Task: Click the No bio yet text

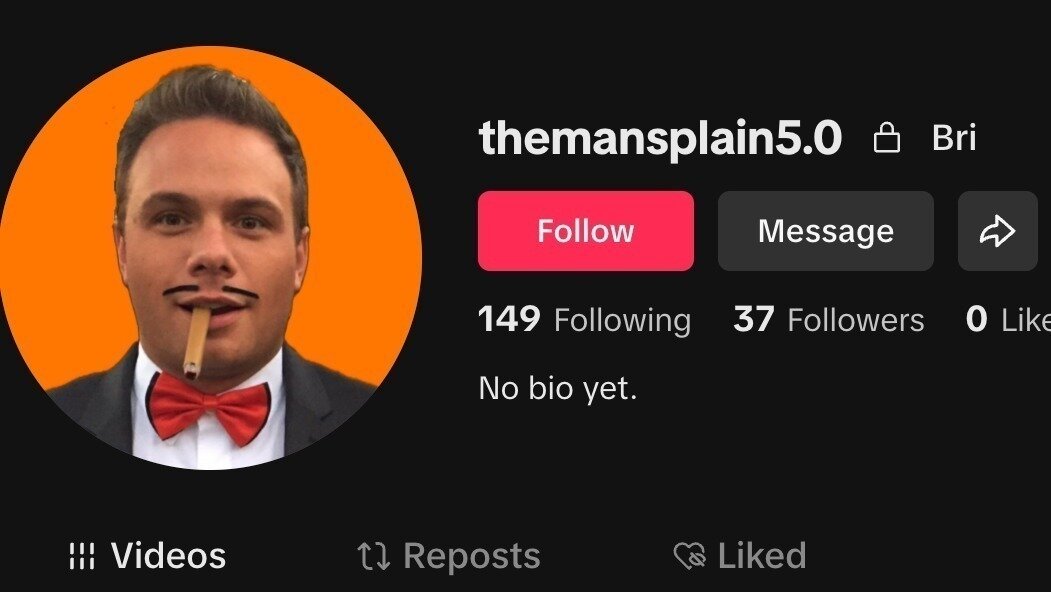Action: pyautogui.click(x=558, y=388)
